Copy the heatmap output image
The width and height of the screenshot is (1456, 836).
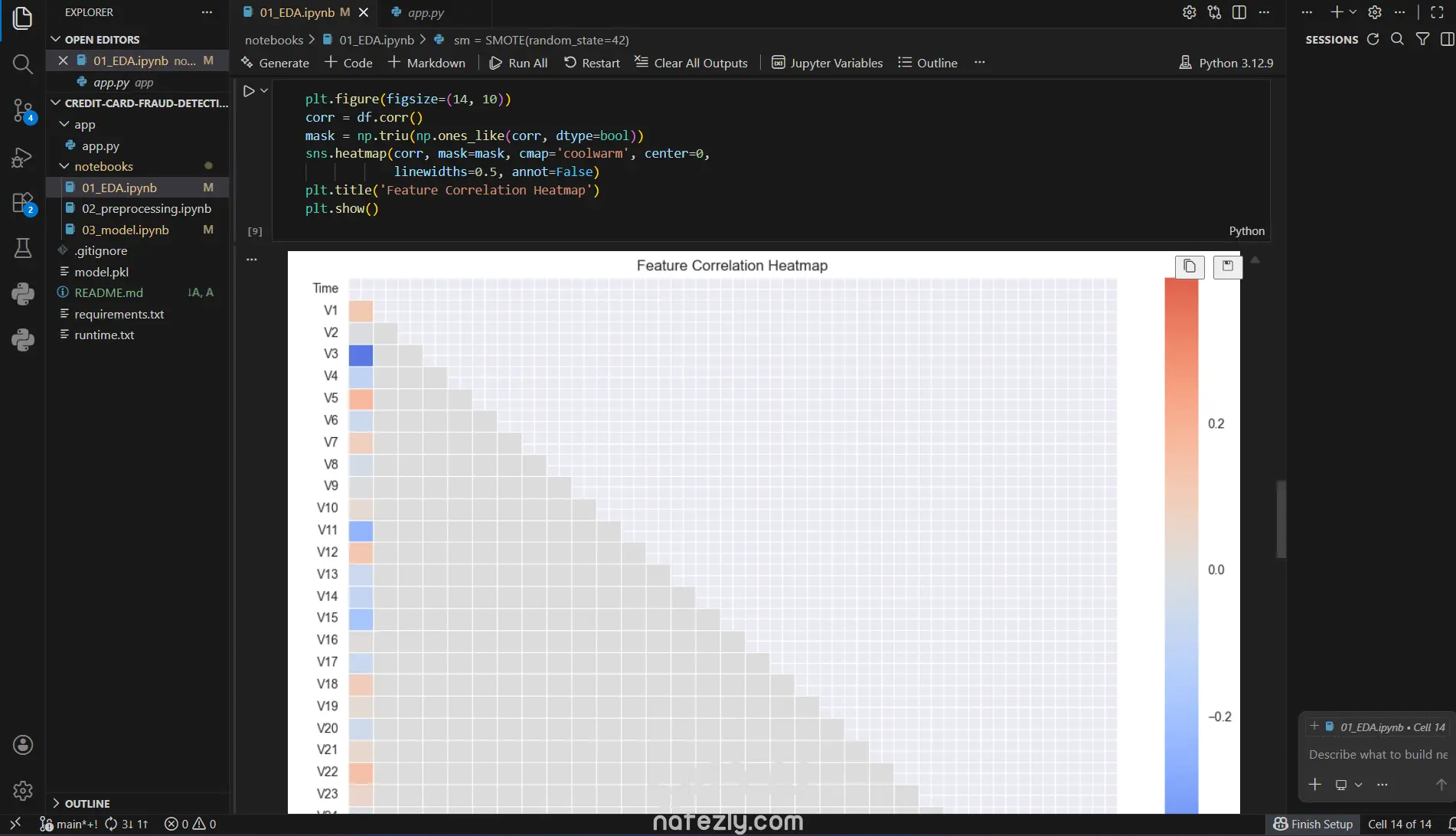1190,266
